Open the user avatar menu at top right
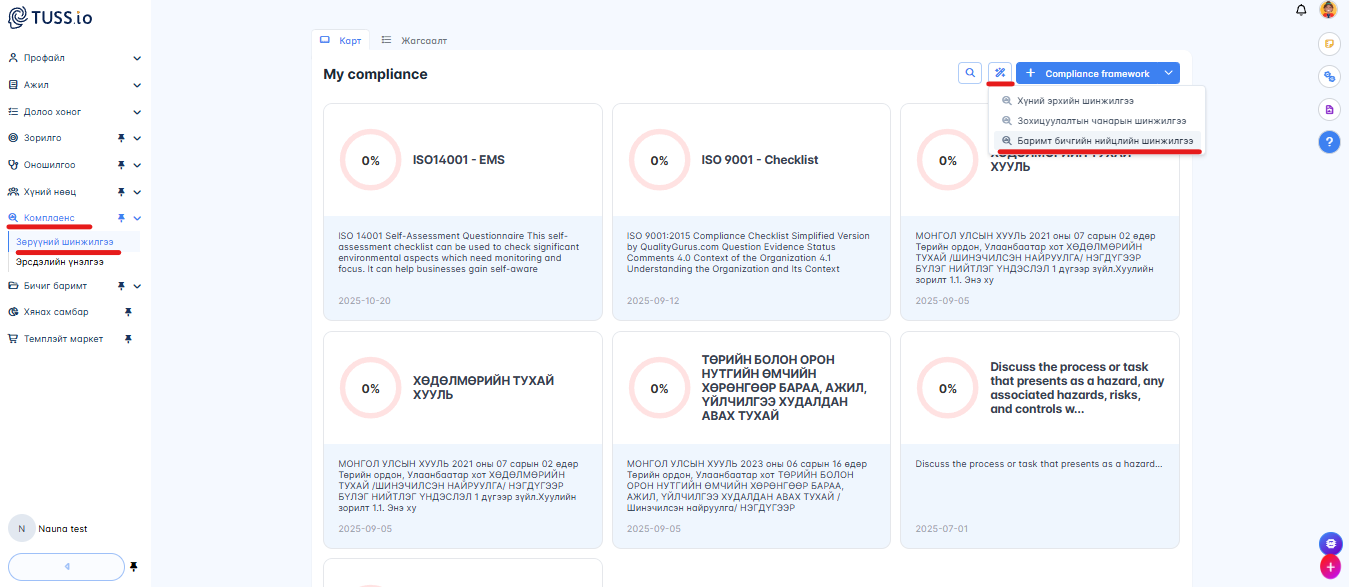Viewport: 1349px width, 587px height. [1328, 10]
